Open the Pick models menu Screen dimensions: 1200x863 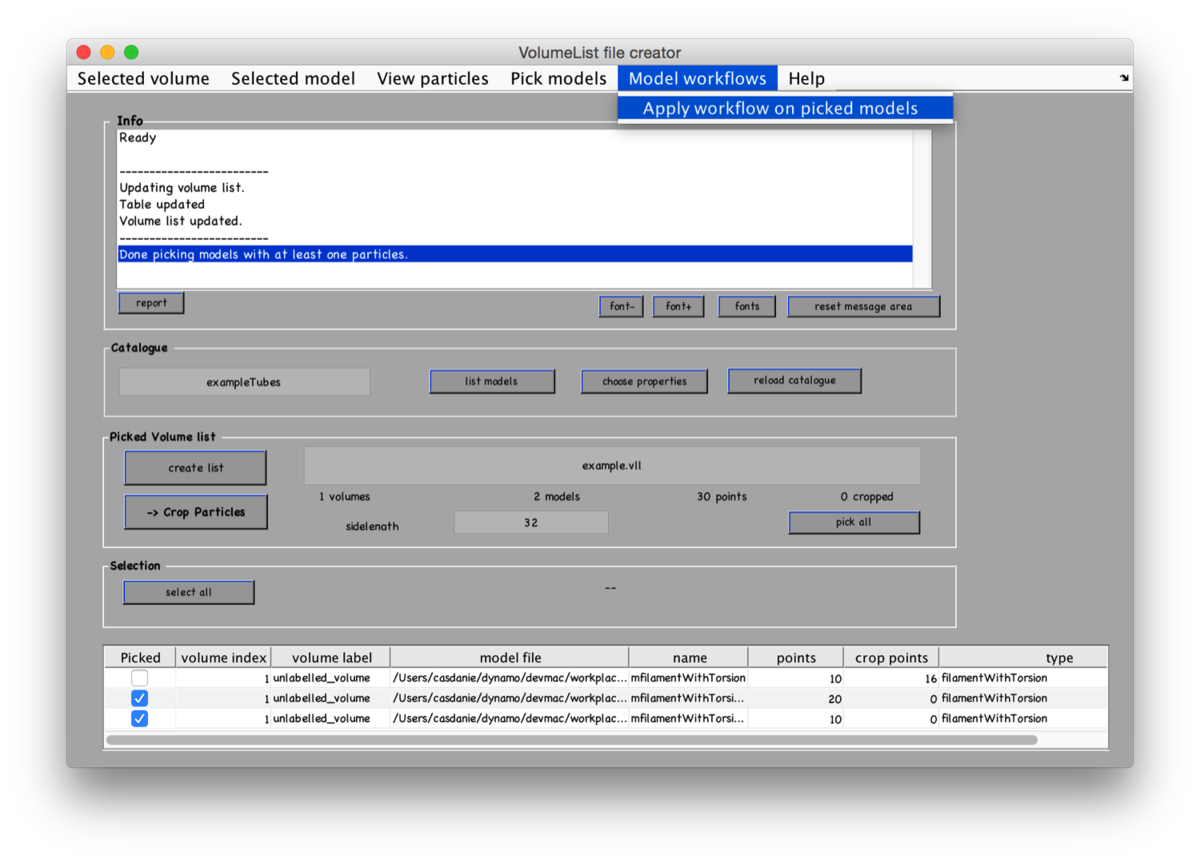[x=558, y=79]
